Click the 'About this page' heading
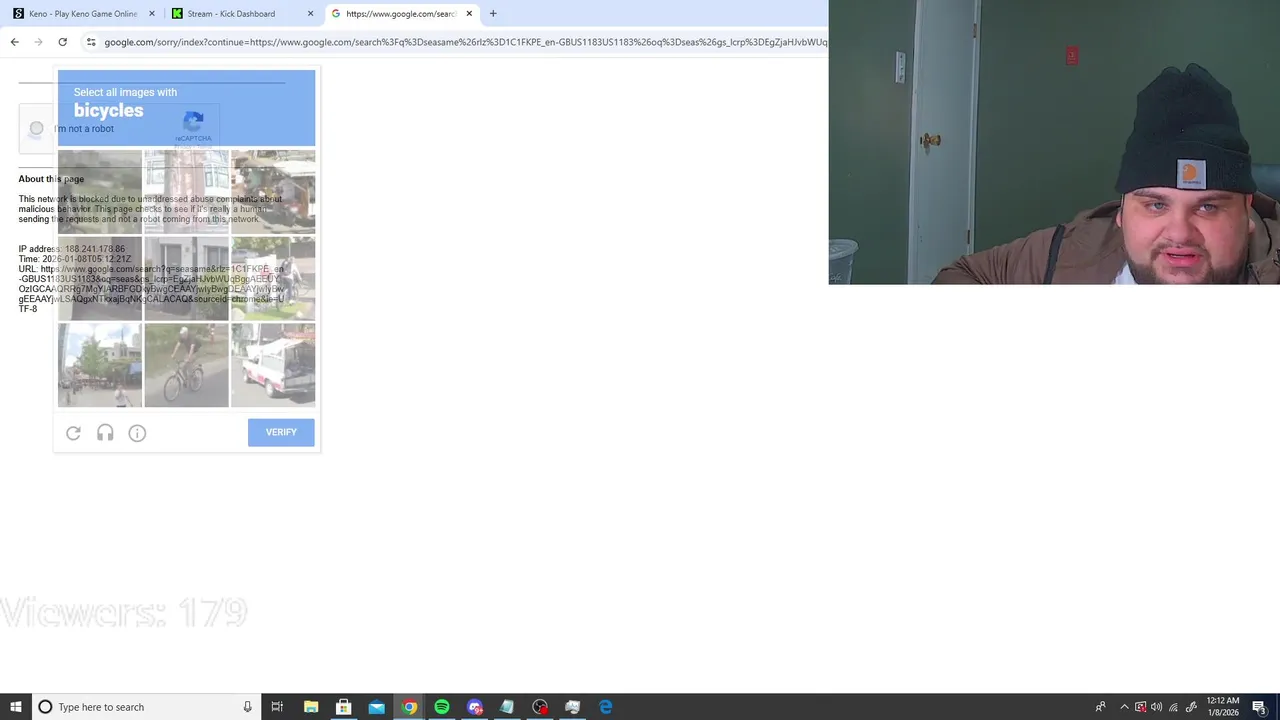1280x720 pixels. click(x=51, y=179)
